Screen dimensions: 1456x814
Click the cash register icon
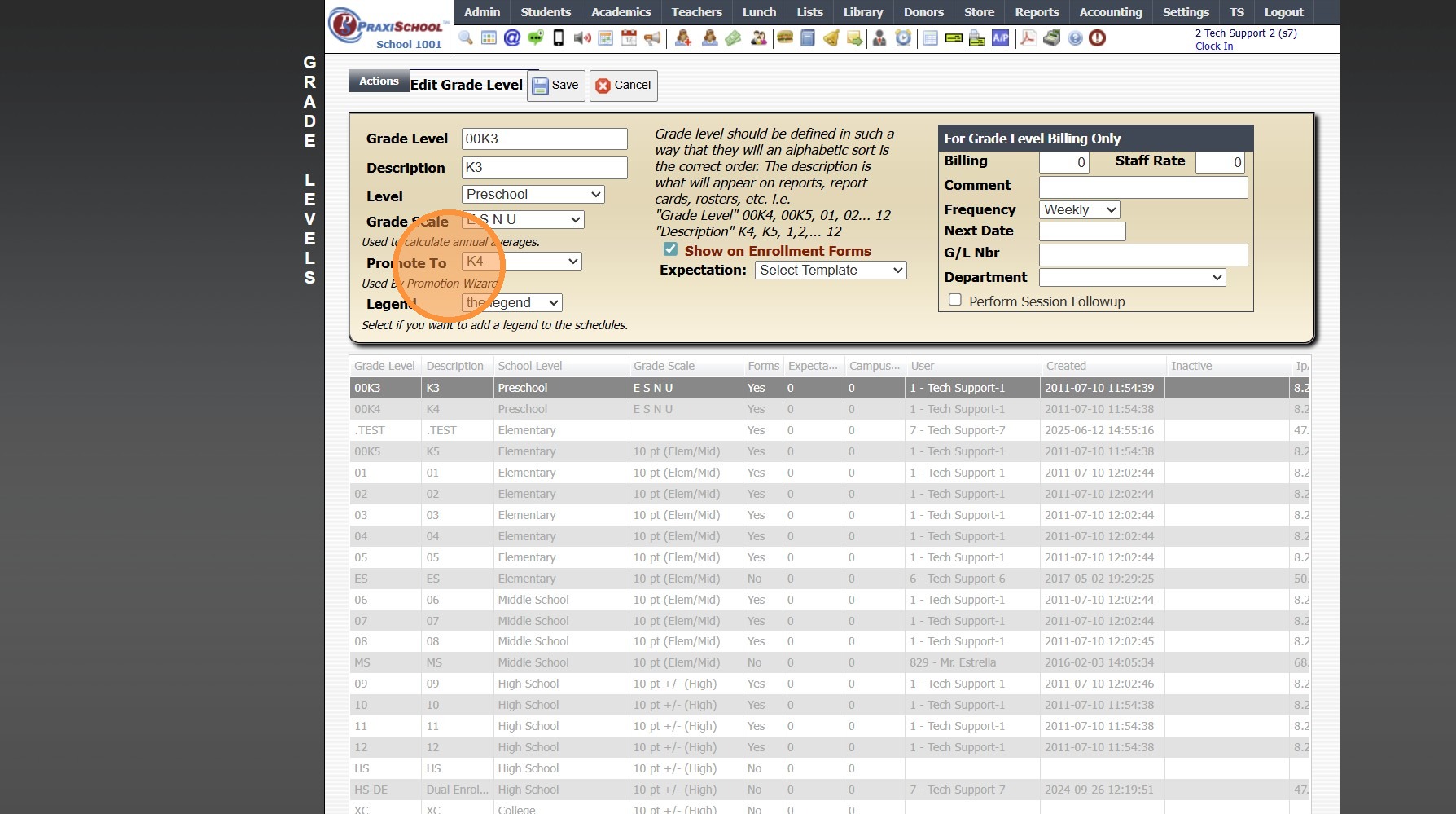pyautogui.click(x=1052, y=37)
